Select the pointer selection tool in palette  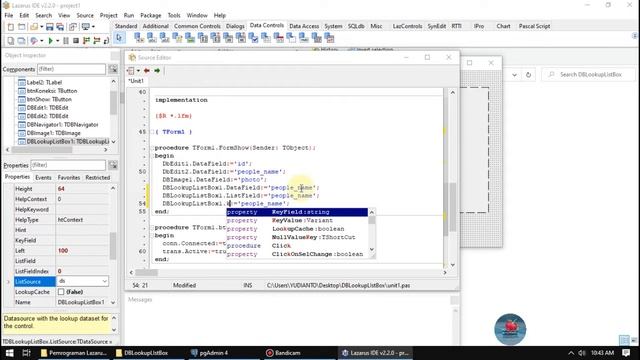(x=119, y=38)
